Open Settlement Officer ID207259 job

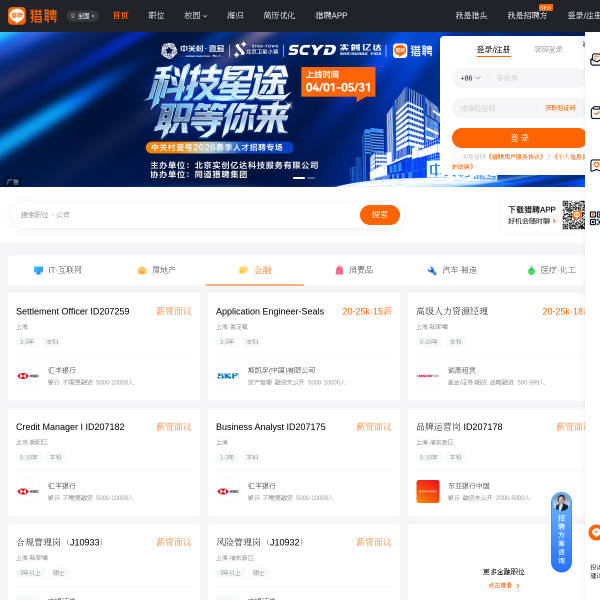point(73,311)
